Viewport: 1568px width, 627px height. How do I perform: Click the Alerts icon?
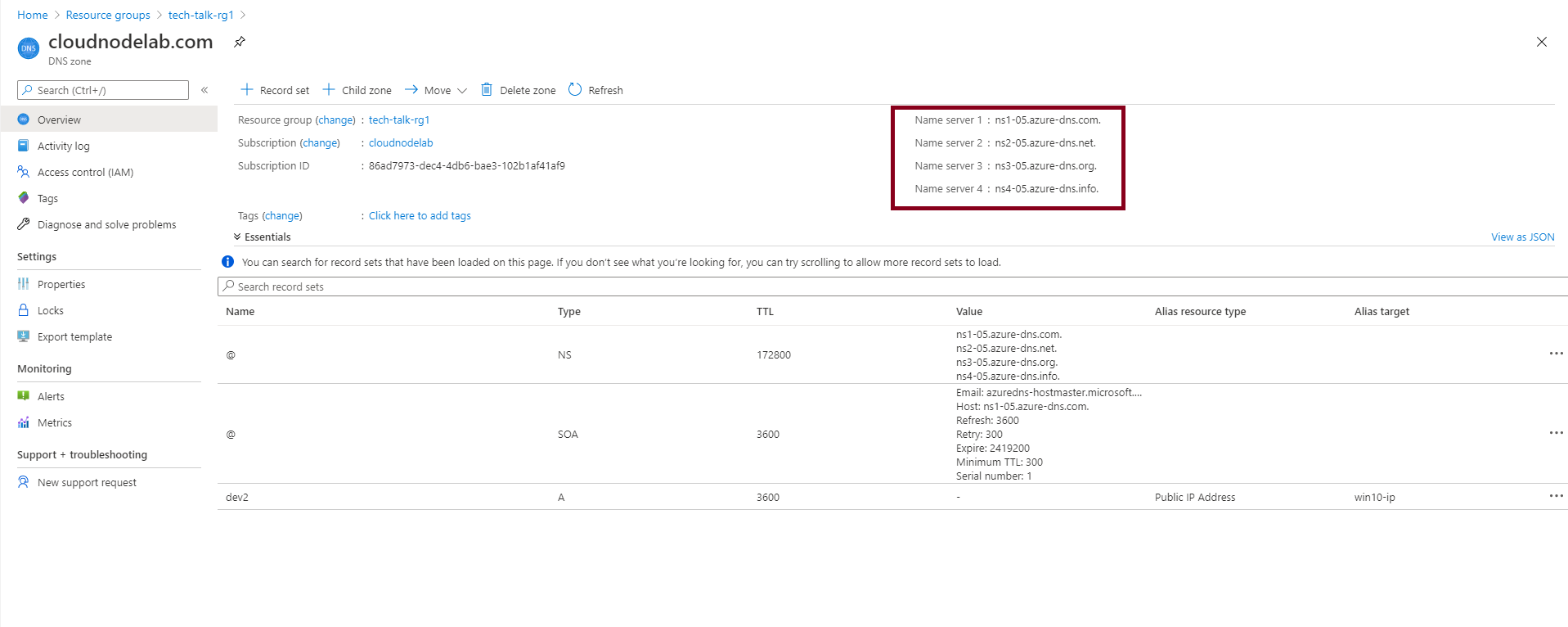[x=24, y=396]
